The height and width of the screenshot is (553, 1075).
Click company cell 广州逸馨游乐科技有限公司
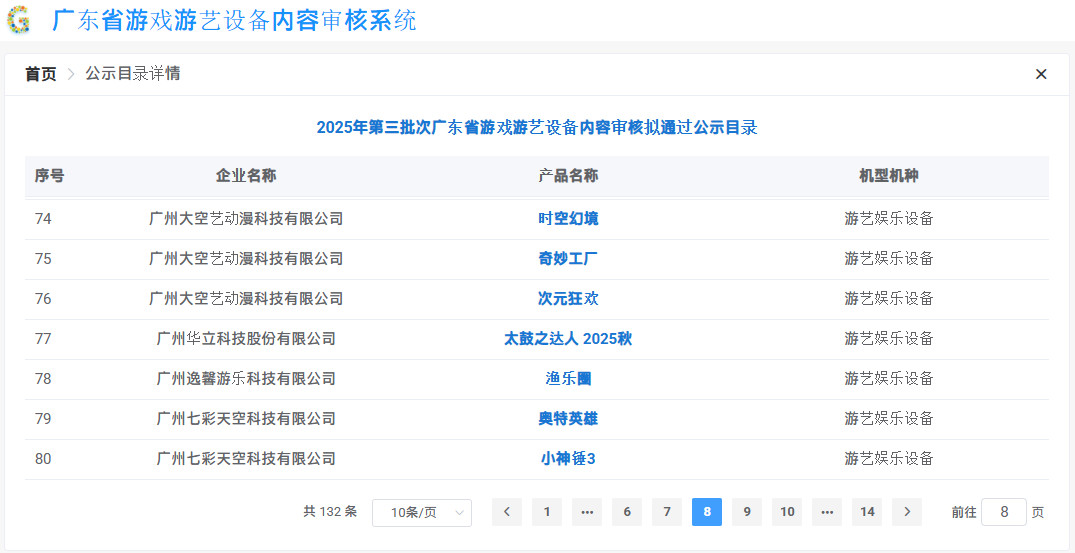point(246,378)
